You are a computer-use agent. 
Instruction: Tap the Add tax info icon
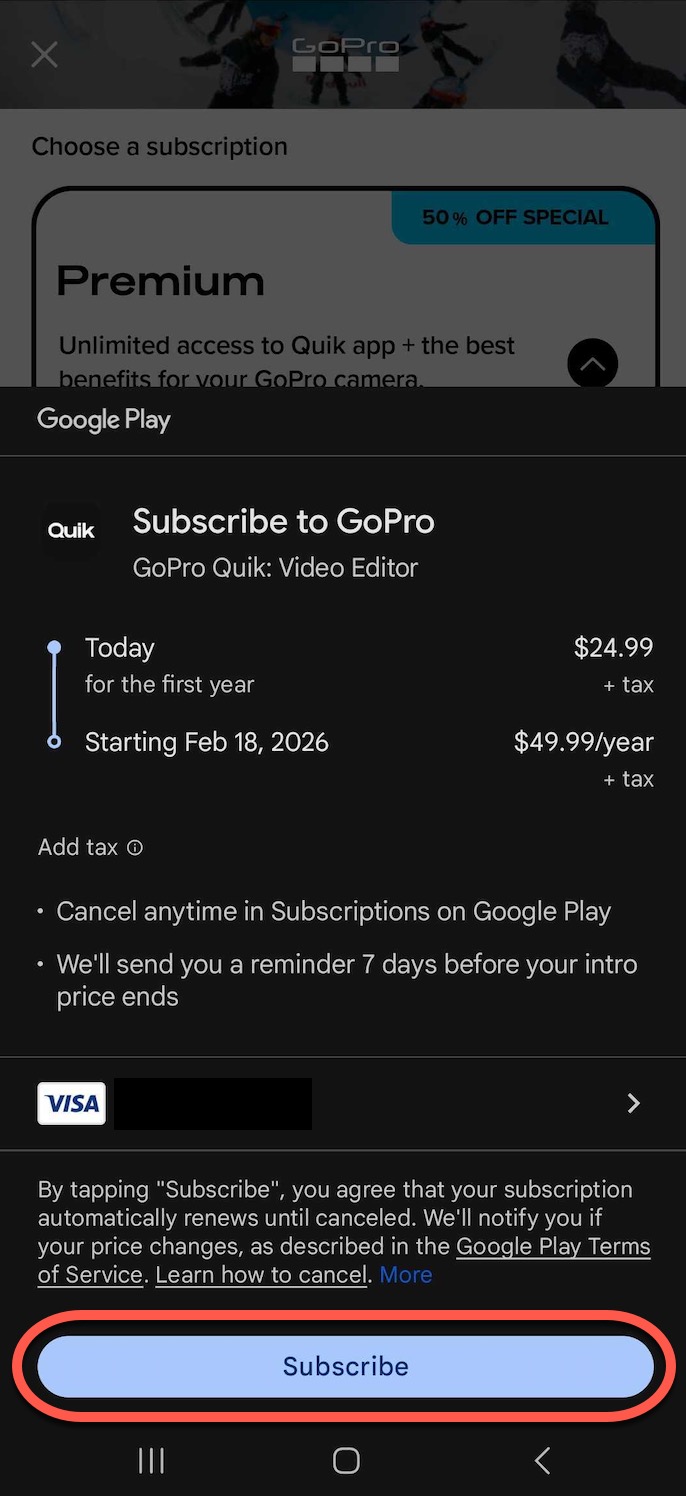click(x=135, y=848)
